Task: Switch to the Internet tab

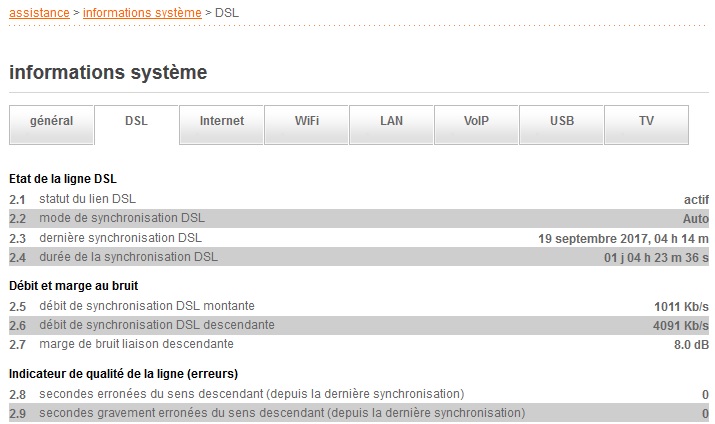Action: pyautogui.click(x=221, y=121)
